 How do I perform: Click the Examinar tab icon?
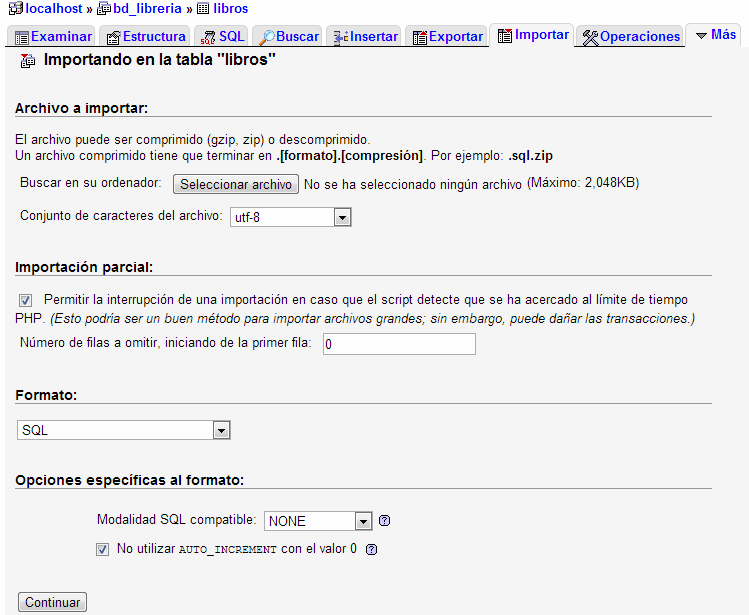click(21, 37)
